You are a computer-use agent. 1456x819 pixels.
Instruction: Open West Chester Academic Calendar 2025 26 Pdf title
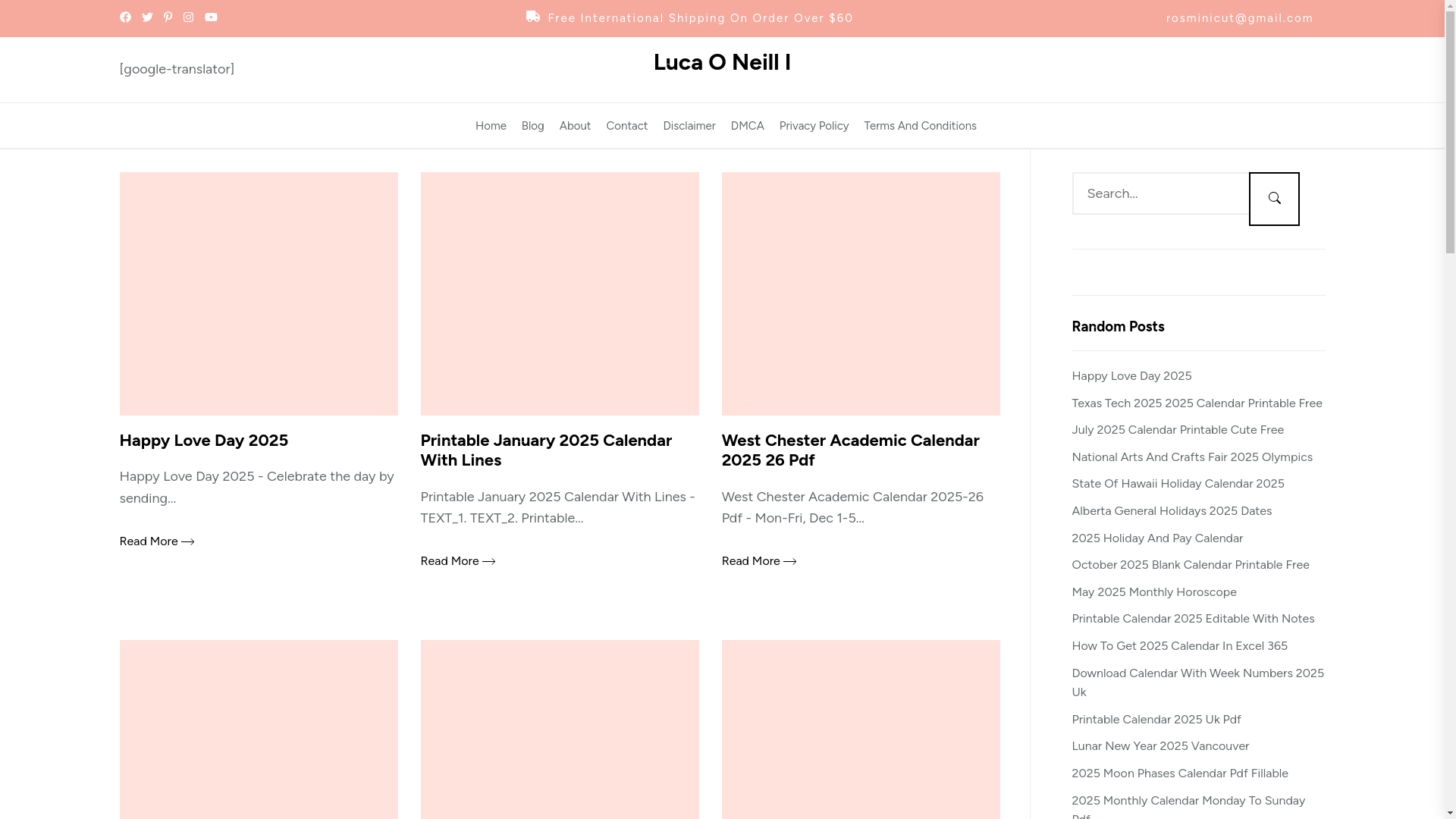(x=850, y=450)
